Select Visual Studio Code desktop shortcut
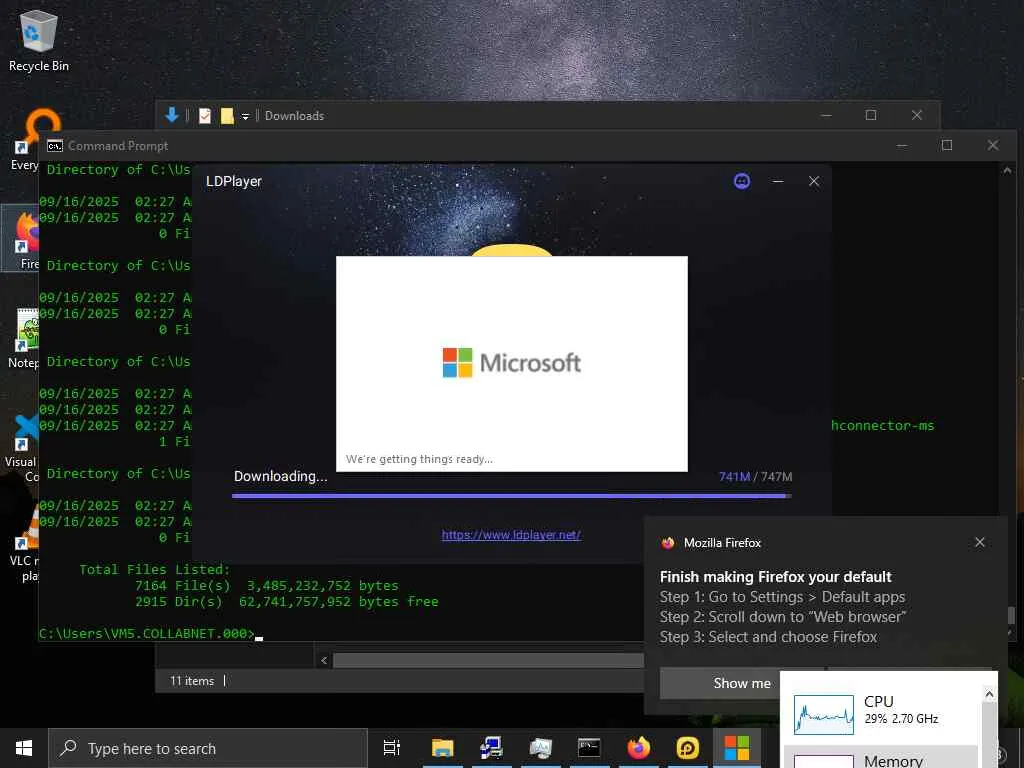 click(x=22, y=448)
